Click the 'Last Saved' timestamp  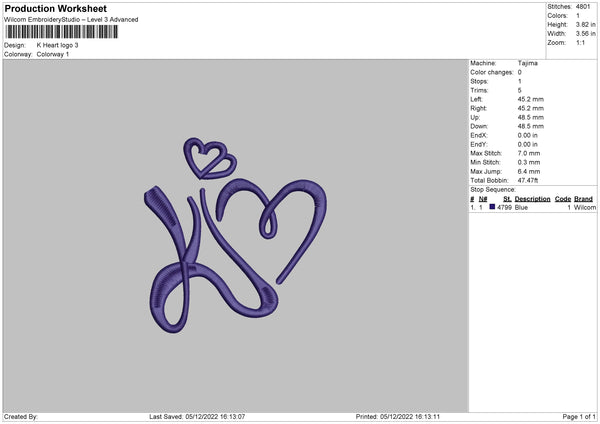click(197, 417)
